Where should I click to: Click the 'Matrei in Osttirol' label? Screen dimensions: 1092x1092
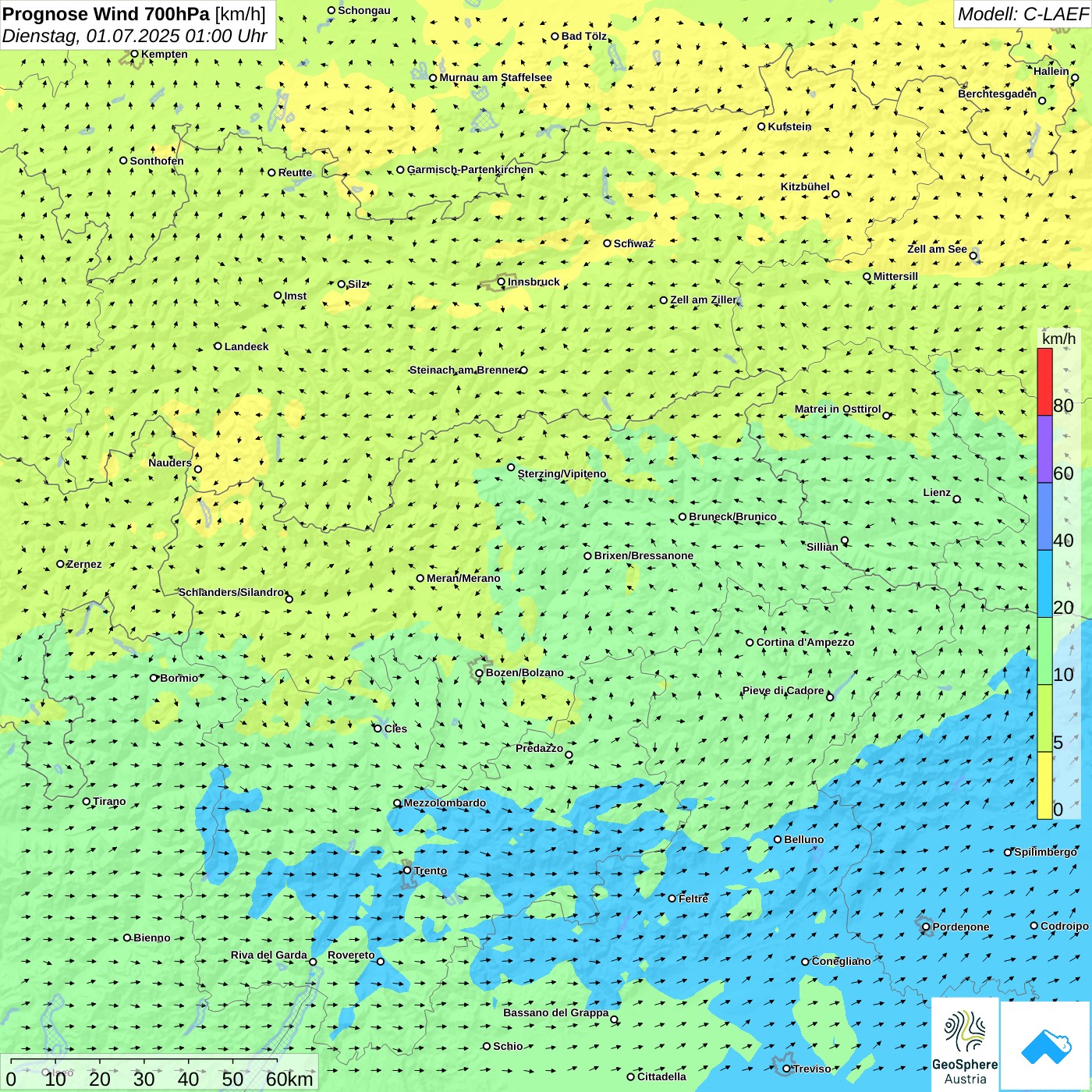838,409
